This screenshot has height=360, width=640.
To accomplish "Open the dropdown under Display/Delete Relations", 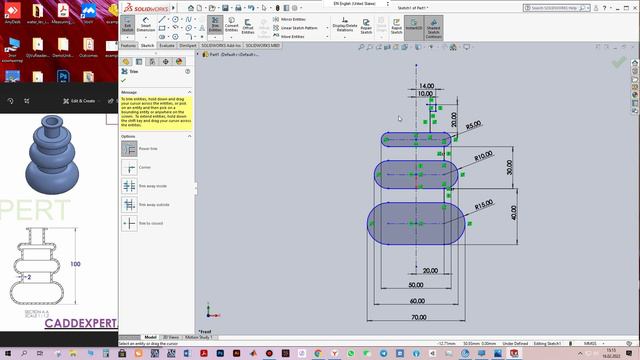I will (345, 37).
